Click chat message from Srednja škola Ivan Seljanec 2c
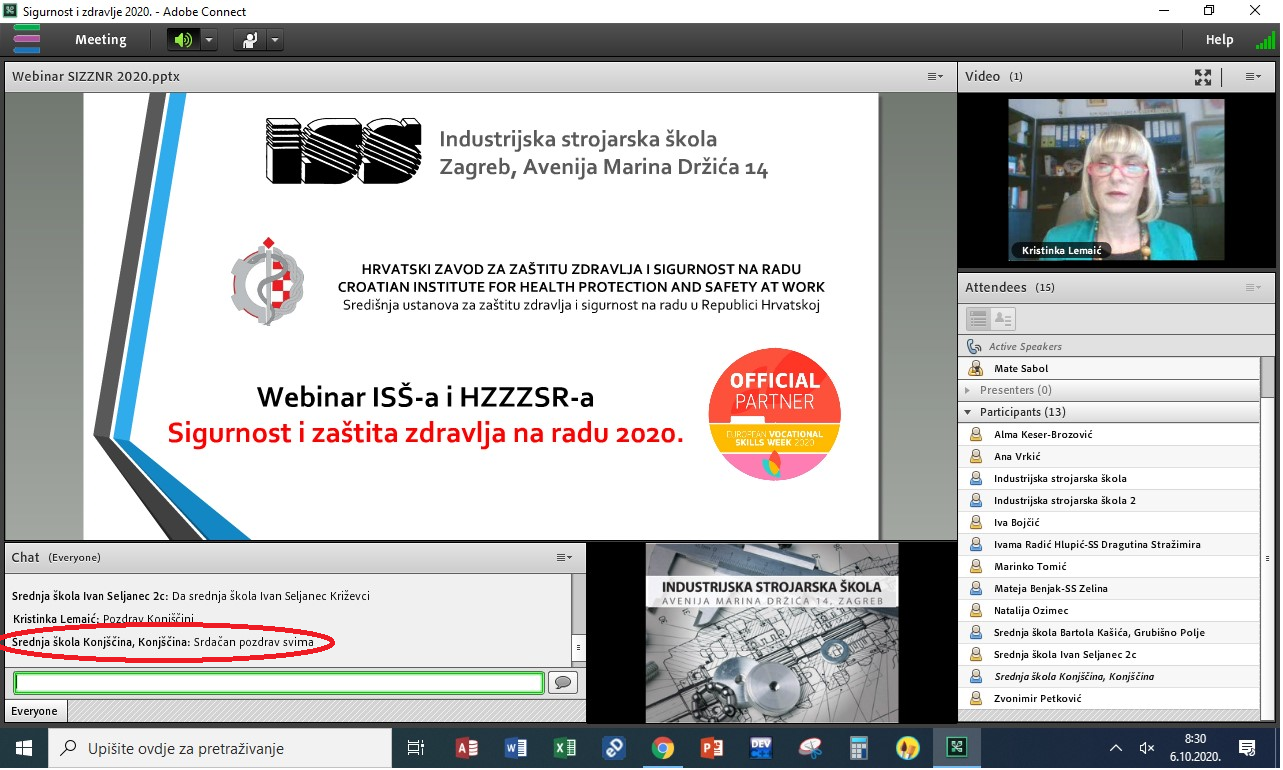The image size is (1283, 770). (x=191, y=596)
